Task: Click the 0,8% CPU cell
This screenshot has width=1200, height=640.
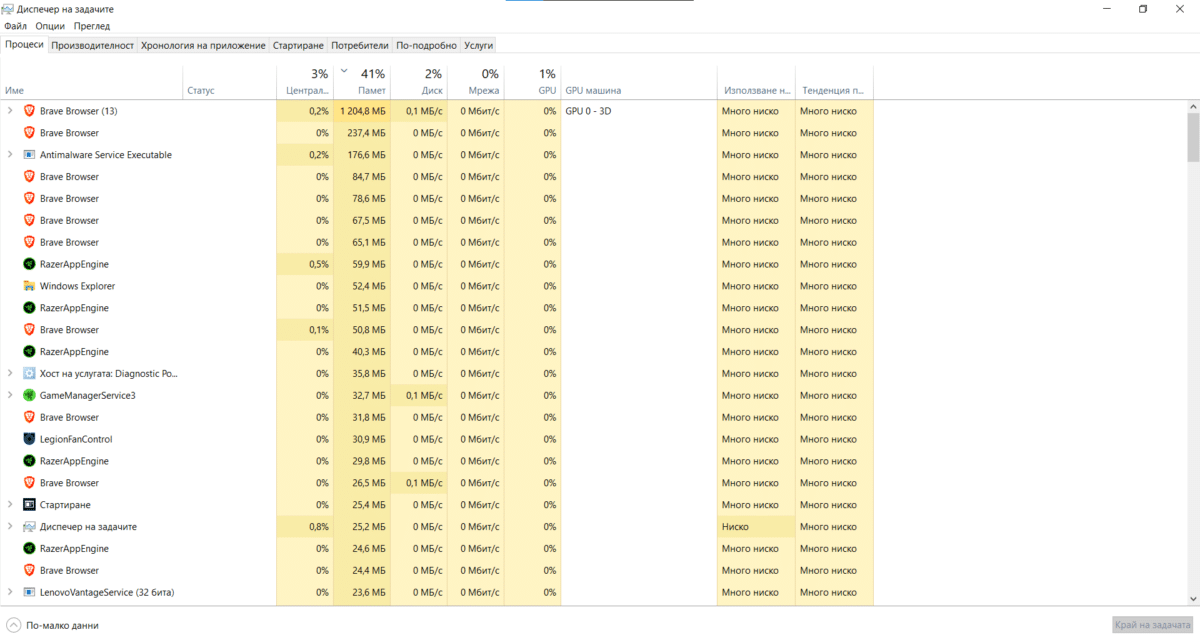Action: point(305,527)
